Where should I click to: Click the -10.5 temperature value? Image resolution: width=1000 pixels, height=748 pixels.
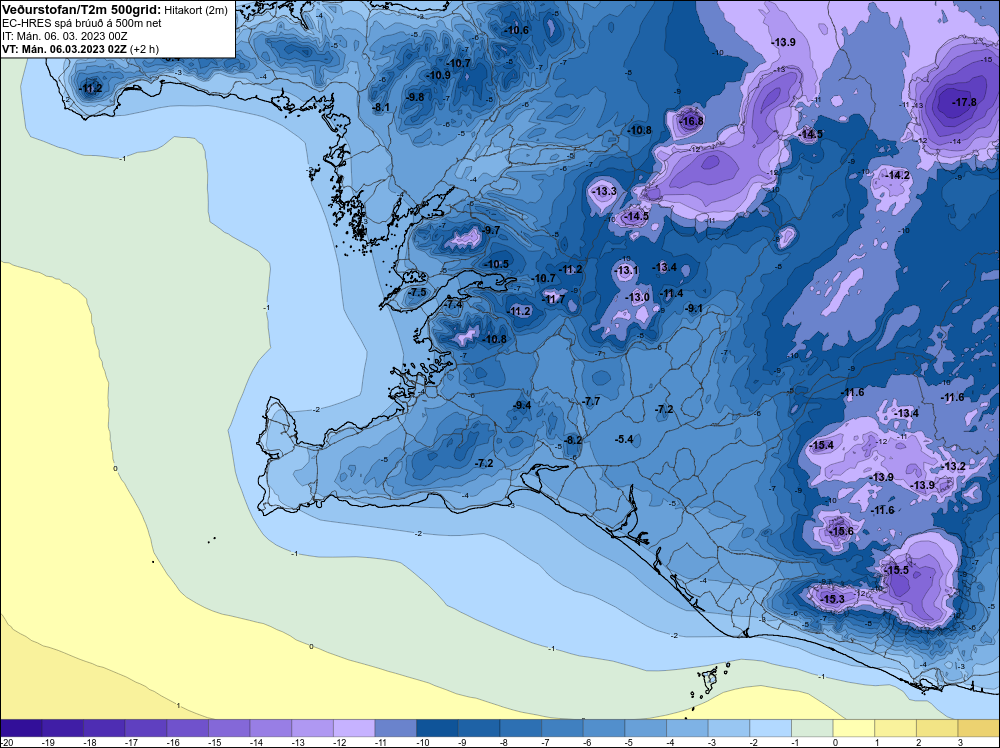click(496, 264)
